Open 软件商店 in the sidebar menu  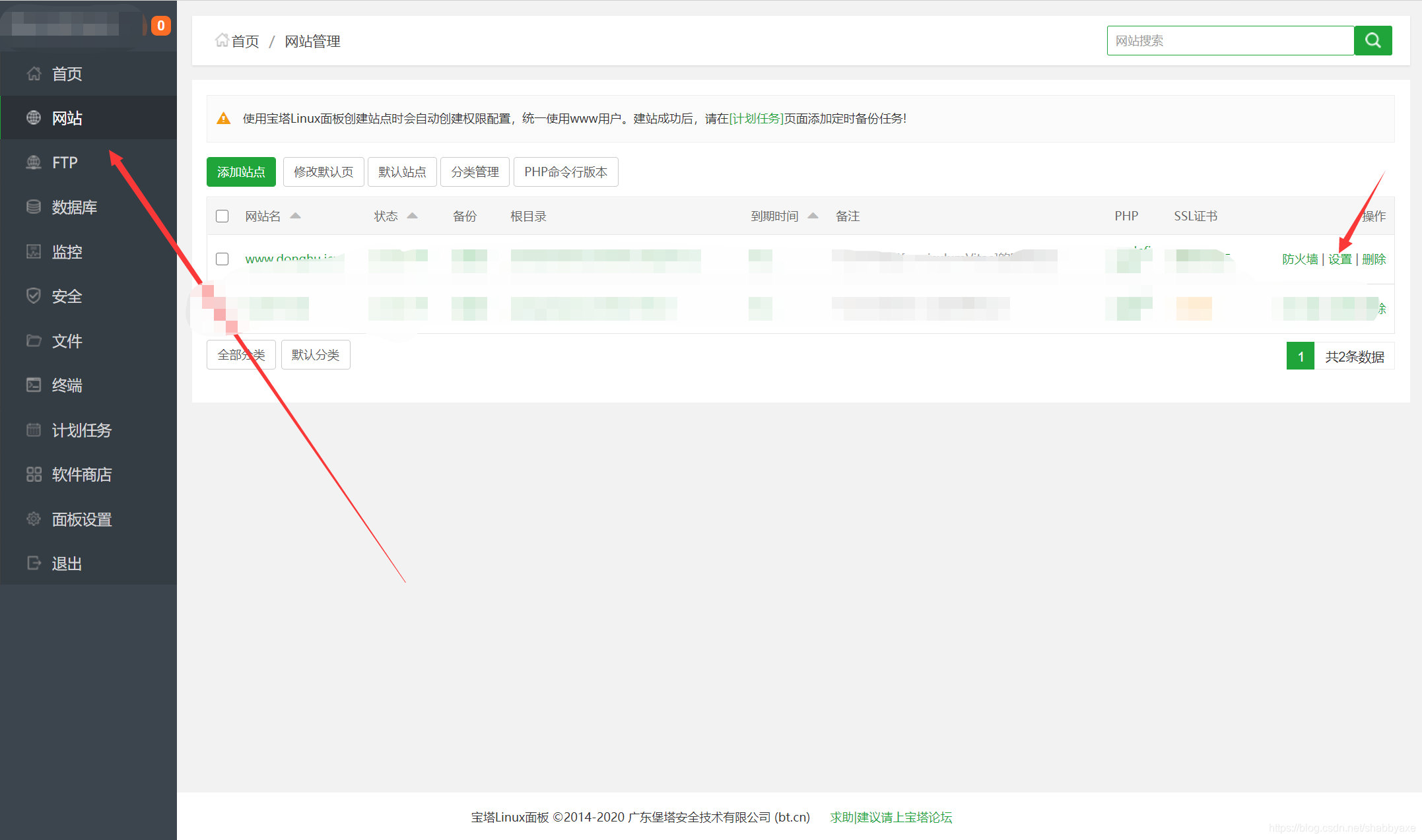click(88, 474)
